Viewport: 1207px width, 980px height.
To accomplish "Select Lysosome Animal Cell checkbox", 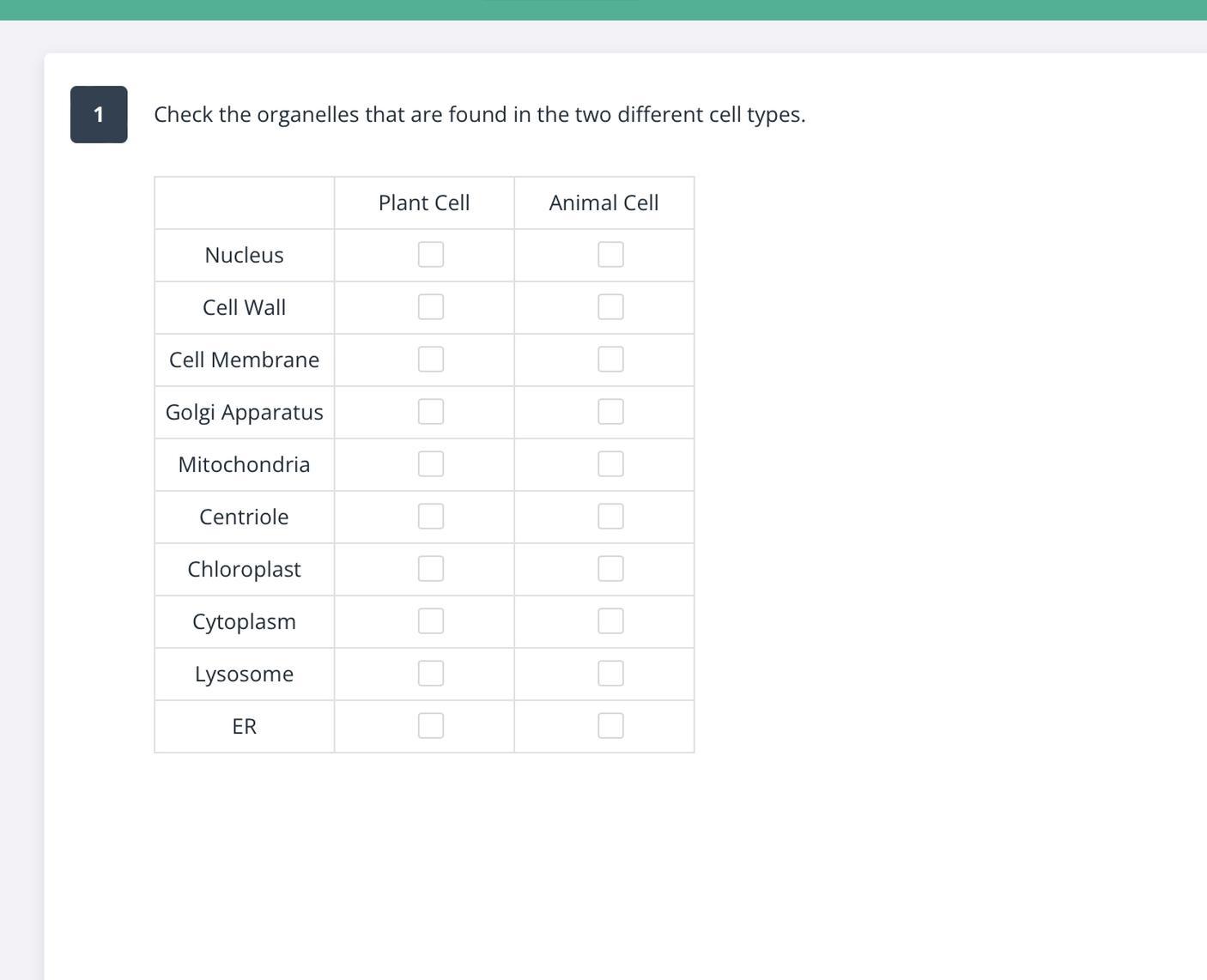I will pos(610,674).
